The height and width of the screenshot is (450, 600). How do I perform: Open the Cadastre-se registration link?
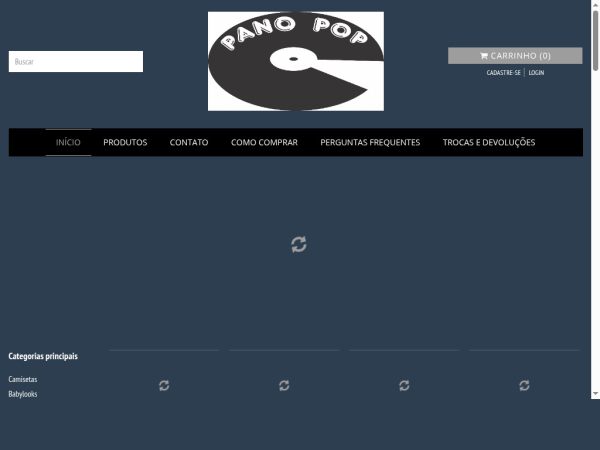(503, 72)
